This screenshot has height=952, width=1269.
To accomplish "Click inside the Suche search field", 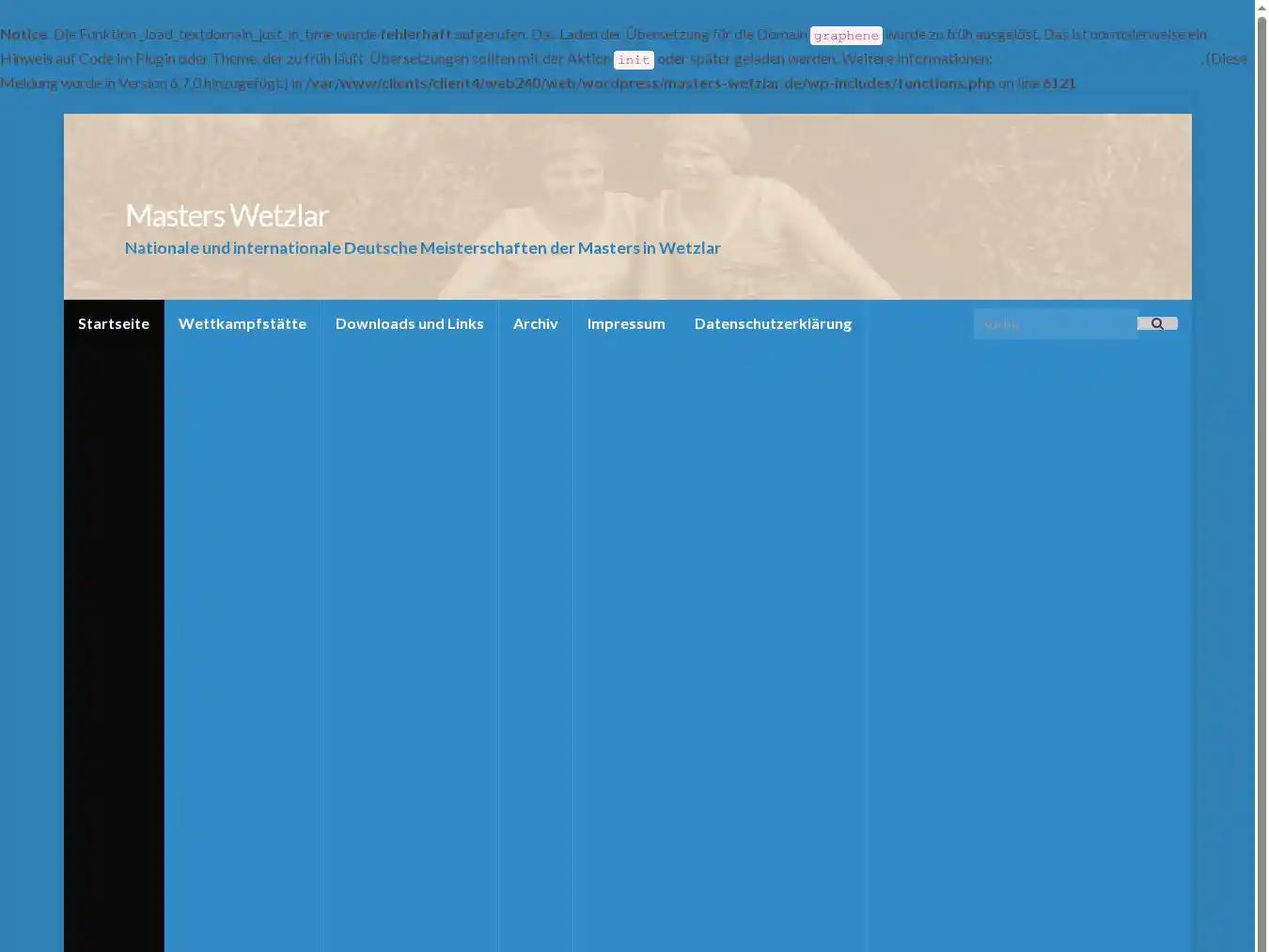I will [x=1053, y=323].
